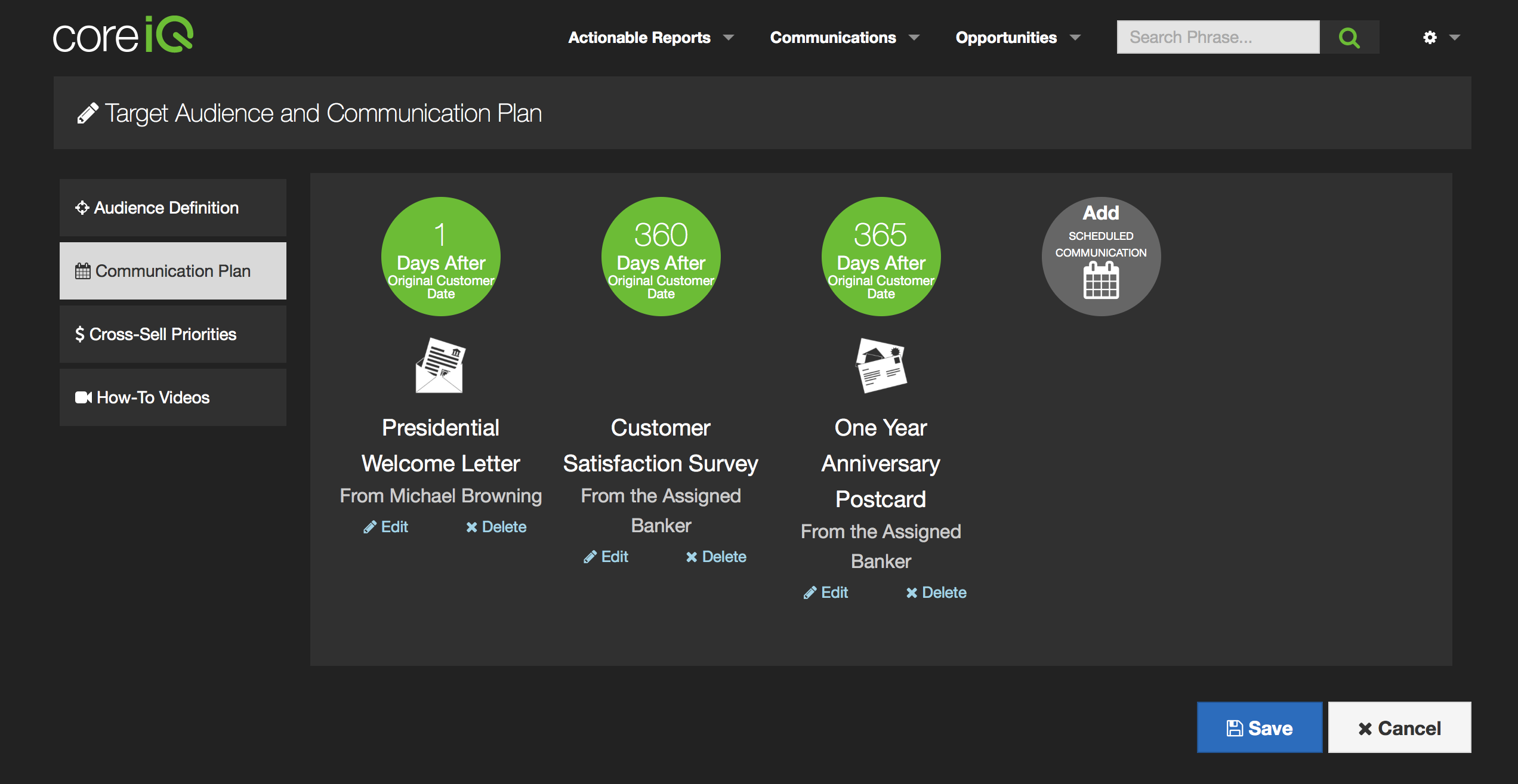Switch to the Audience Definition tab
Viewport: 1518px width, 784px height.
(x=172, y=208)
